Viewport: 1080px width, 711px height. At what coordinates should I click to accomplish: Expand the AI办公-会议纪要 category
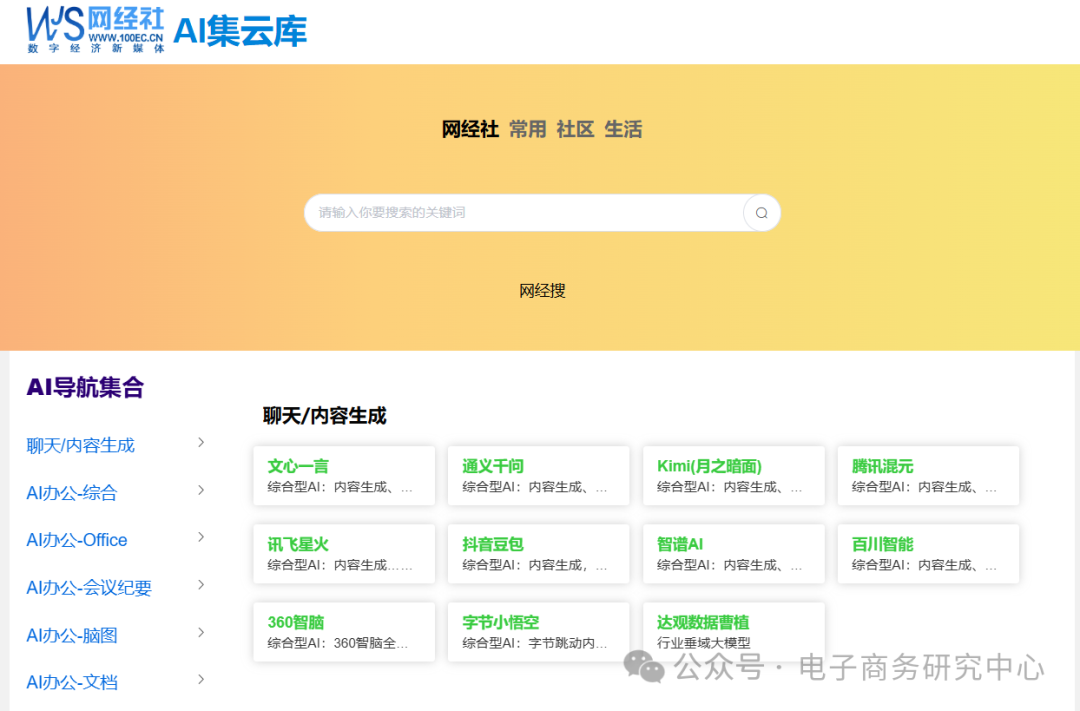88,587
